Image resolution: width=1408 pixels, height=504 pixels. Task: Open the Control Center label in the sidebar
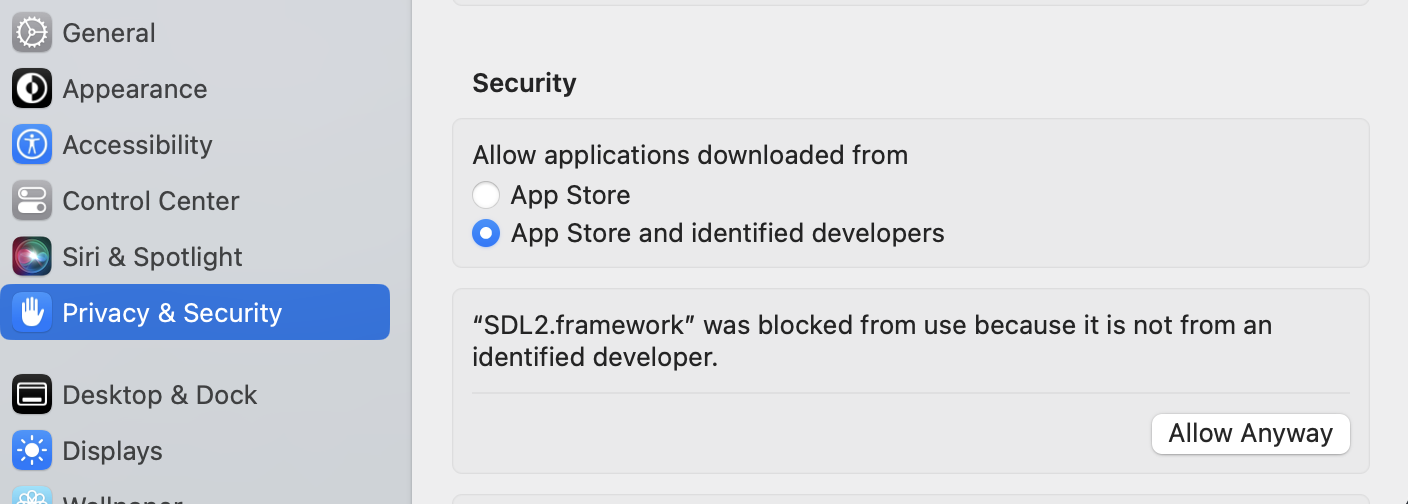coord(151,201)
